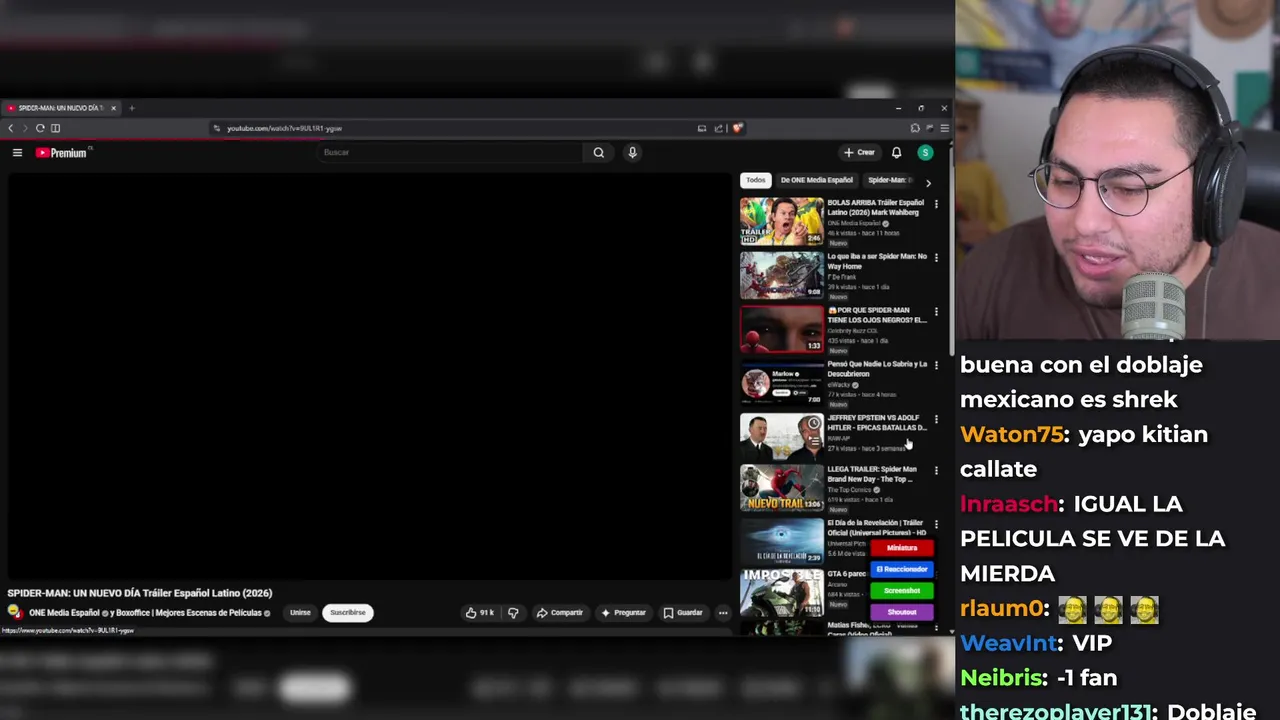Open options for POR QUE SPIDER-MAN TIENE LOS OJOS NEGROS
The width and height of the screenshot is (1280, 720).
click(936, 312)
